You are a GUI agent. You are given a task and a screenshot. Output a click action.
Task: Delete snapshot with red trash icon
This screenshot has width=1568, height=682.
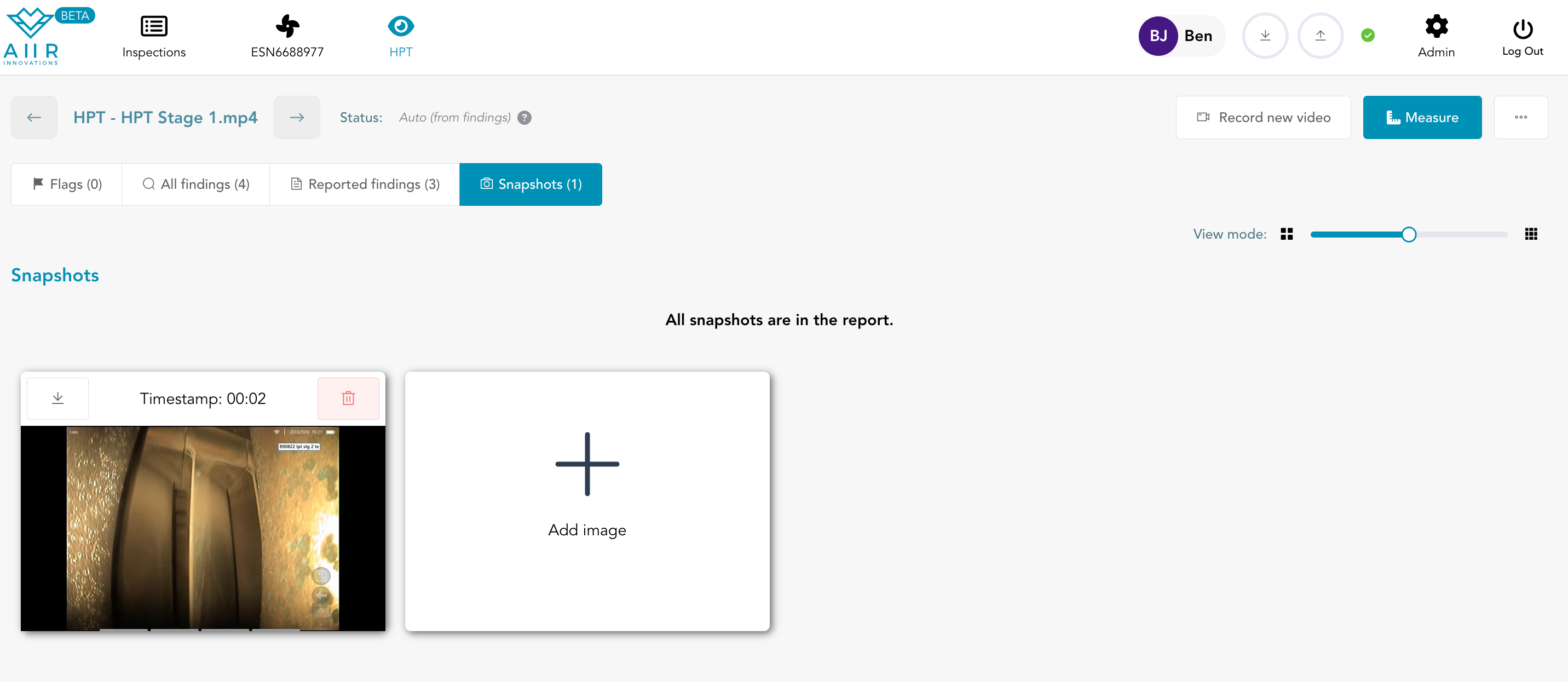click(x=348, y=398)
